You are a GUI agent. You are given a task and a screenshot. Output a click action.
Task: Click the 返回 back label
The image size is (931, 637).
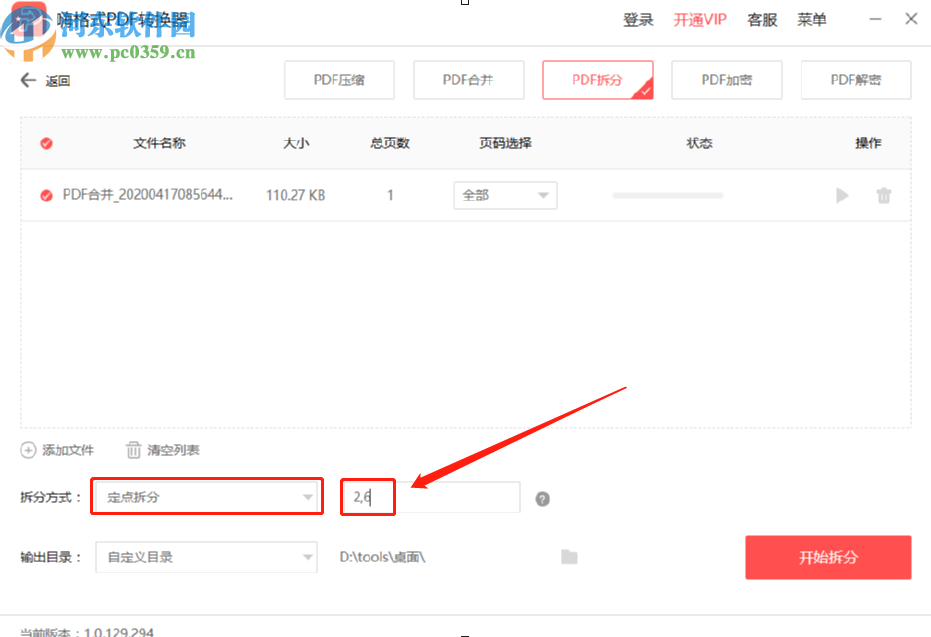(58, 81)
